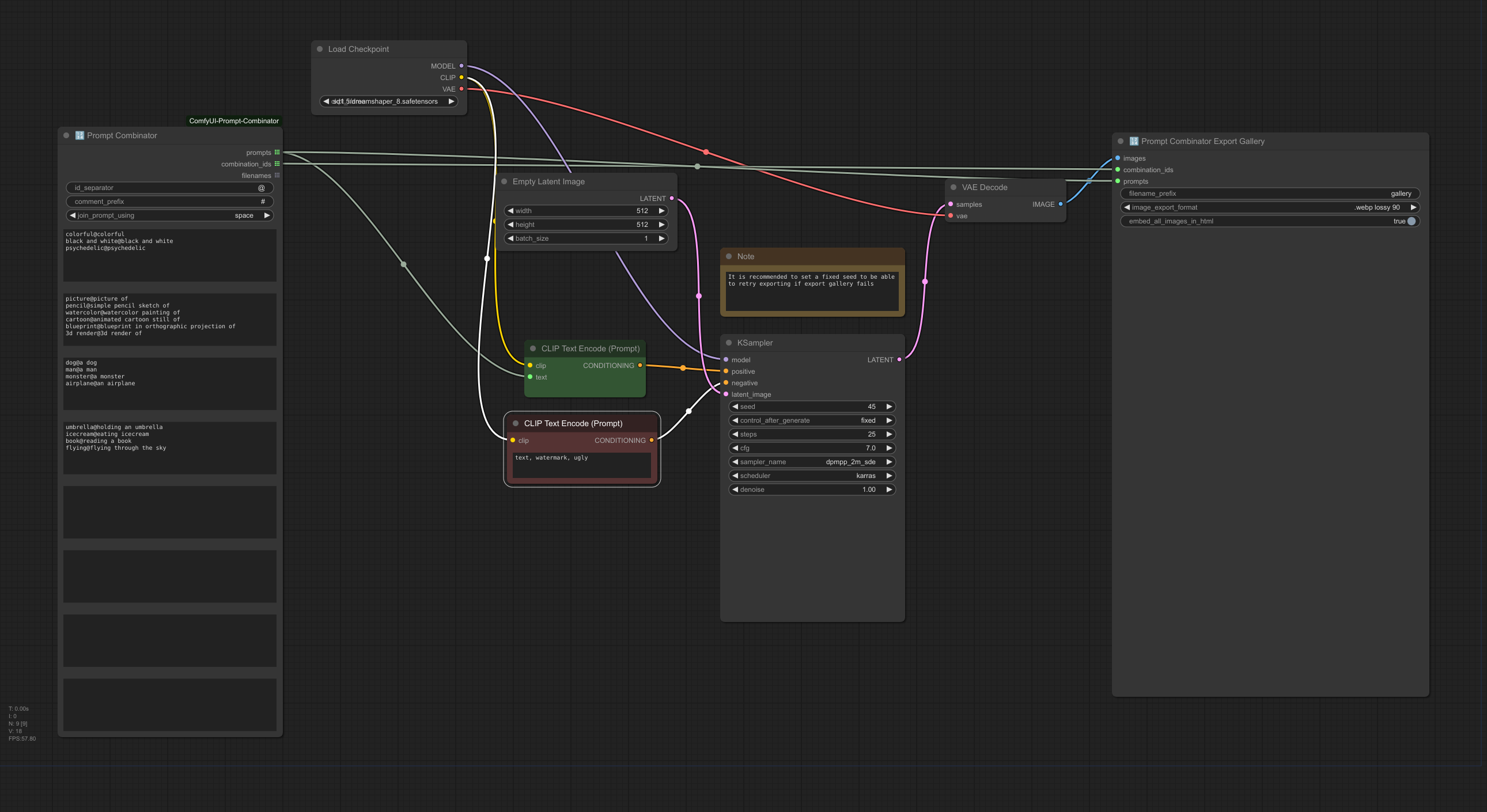Viewport: 1487px width, 812px height.
Task: Click the Empty Latent Image LATENT output
Action: coord(671,199)
